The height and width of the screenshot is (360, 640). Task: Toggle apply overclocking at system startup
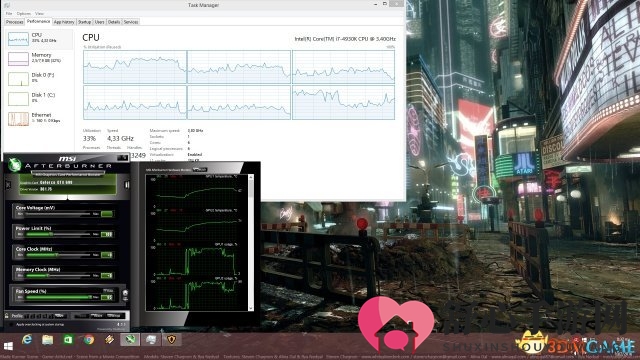[12, 324]
